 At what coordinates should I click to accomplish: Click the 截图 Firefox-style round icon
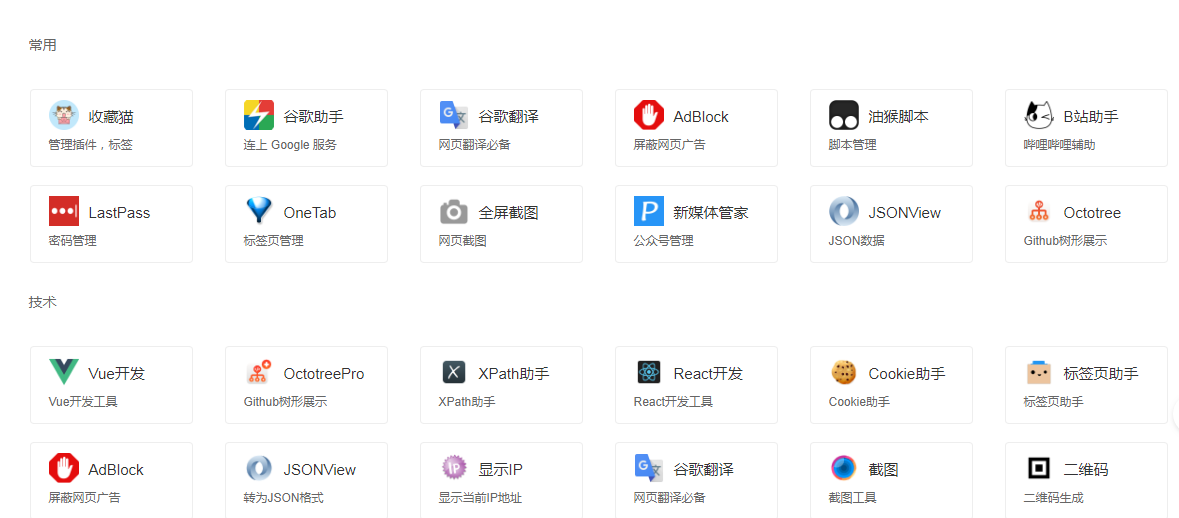pos(844,468)
